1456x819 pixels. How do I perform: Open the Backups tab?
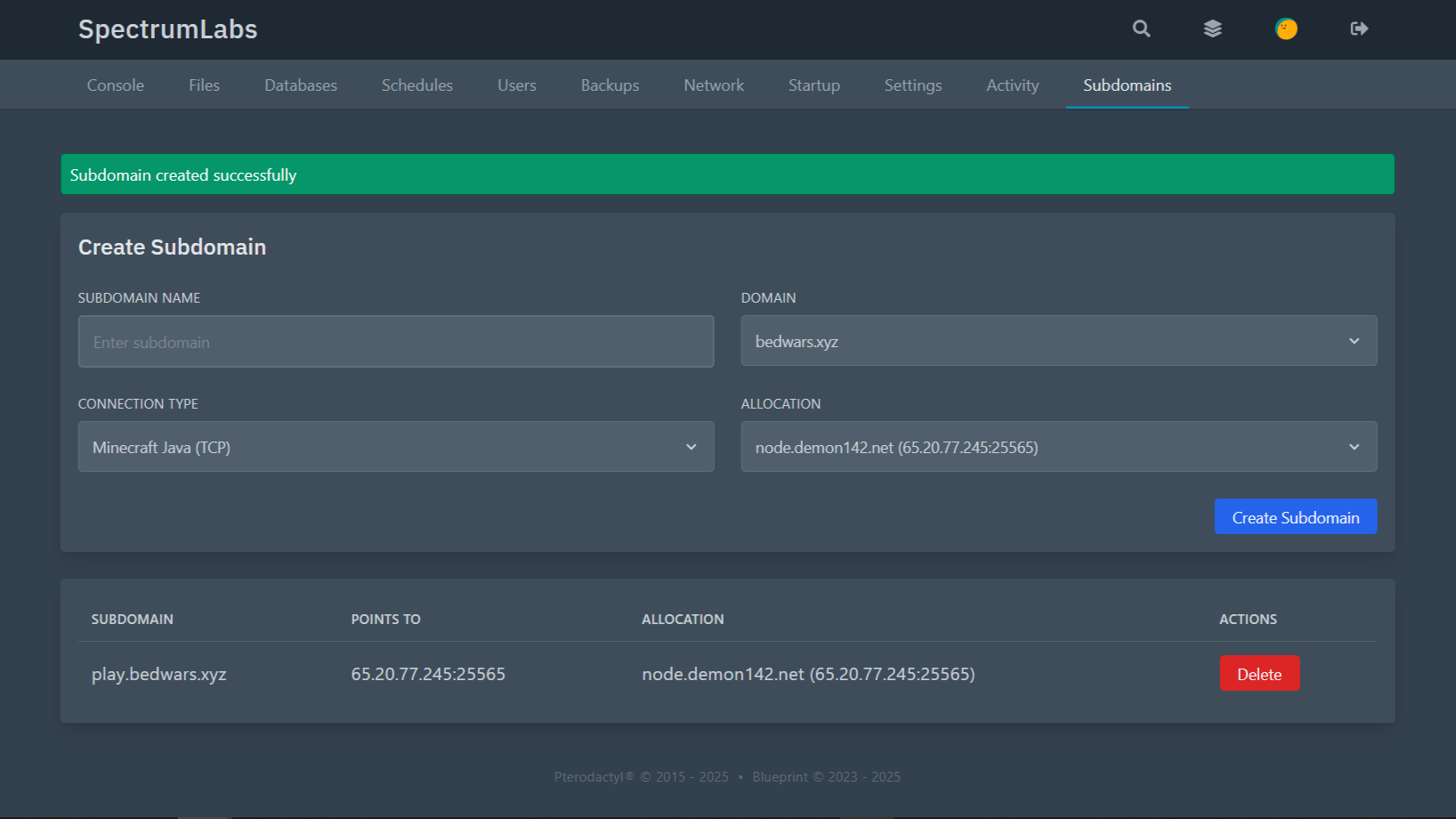click(x=610, y=85)
